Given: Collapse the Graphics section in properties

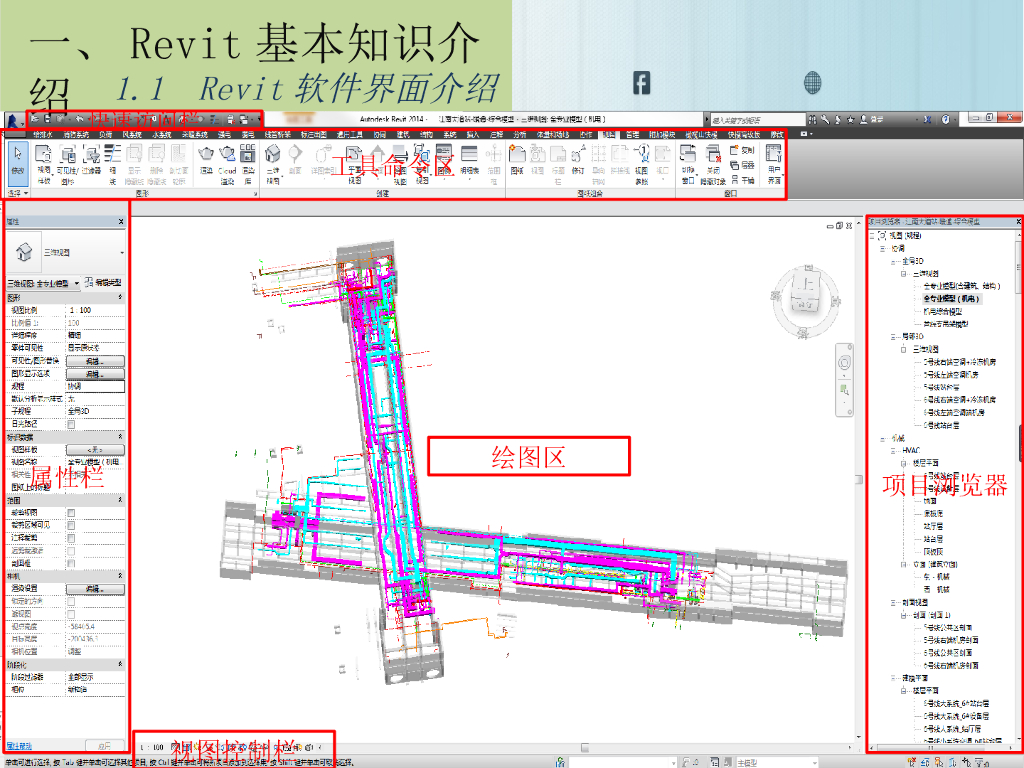Looking at the screenshot, I should [x=121, y=298].
